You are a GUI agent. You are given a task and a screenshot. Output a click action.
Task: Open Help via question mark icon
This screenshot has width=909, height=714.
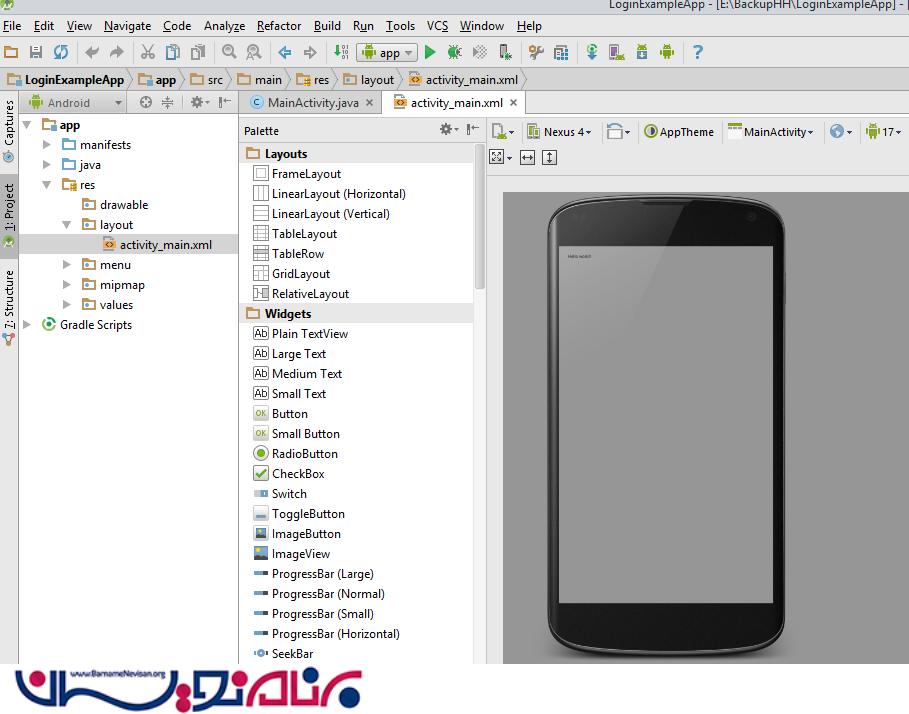[x=698, y=53]
